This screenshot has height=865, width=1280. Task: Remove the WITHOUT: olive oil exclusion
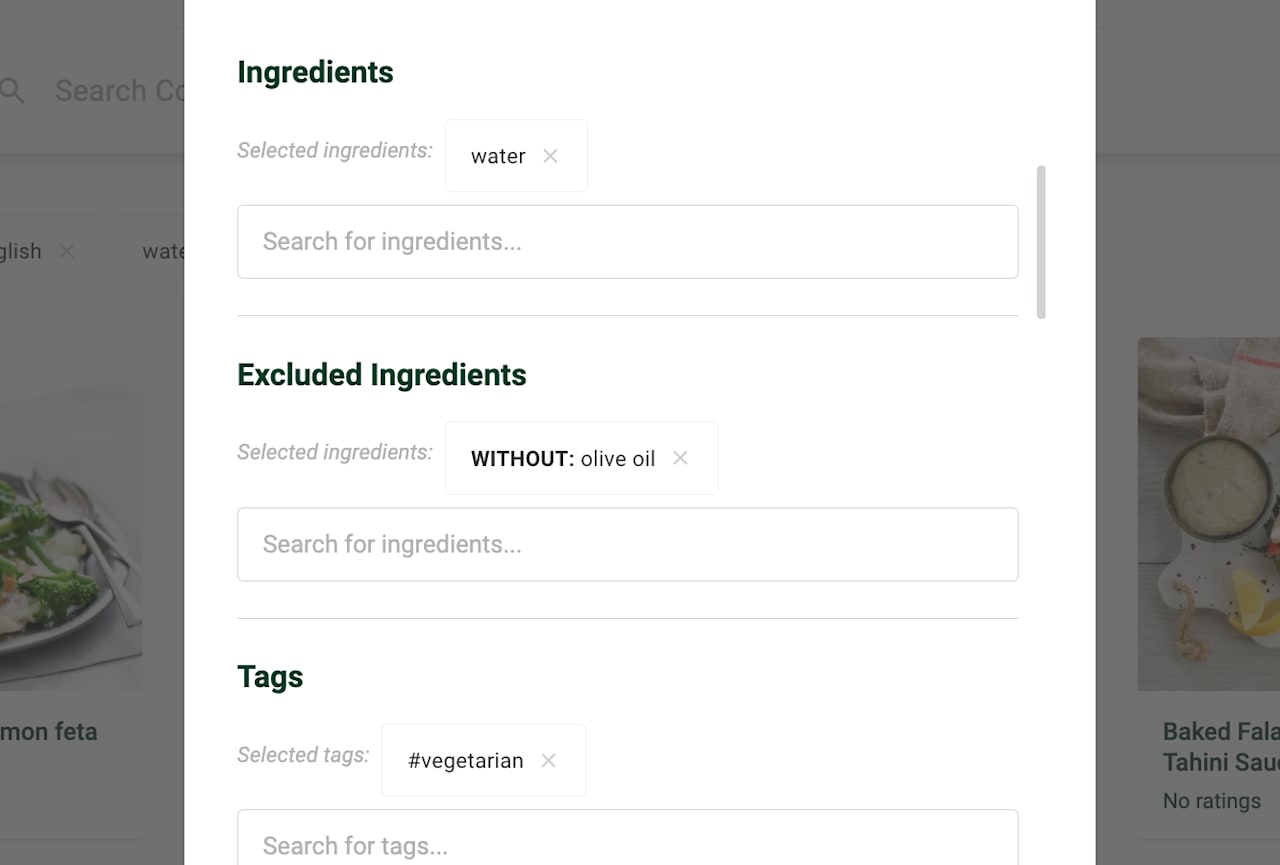[680, 458]
